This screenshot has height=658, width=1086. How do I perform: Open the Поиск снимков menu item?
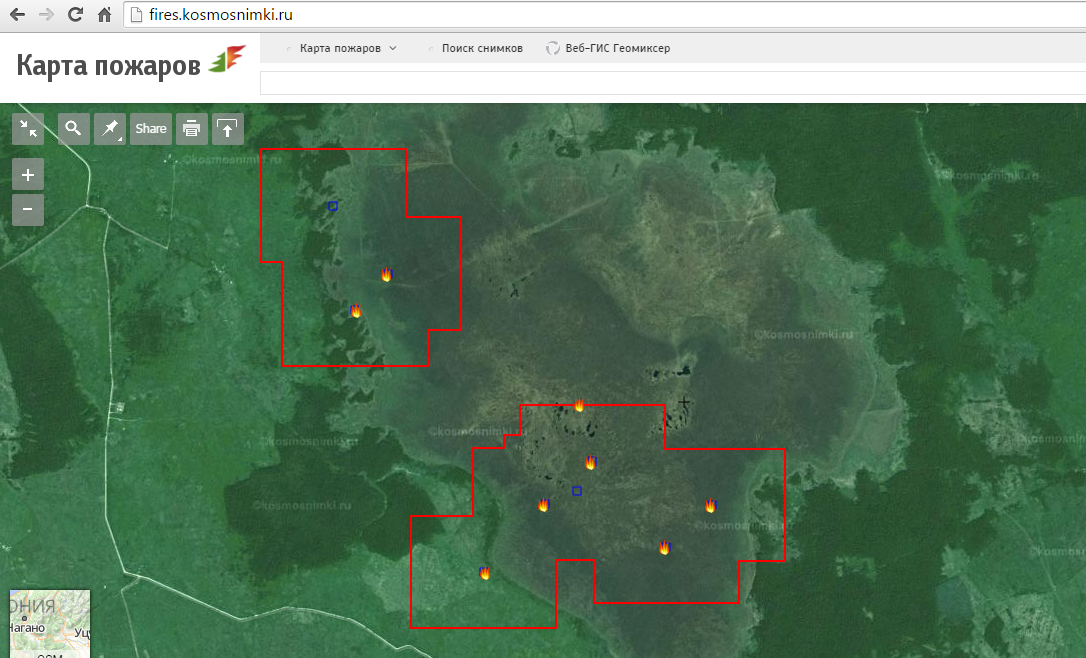point(481,48)
